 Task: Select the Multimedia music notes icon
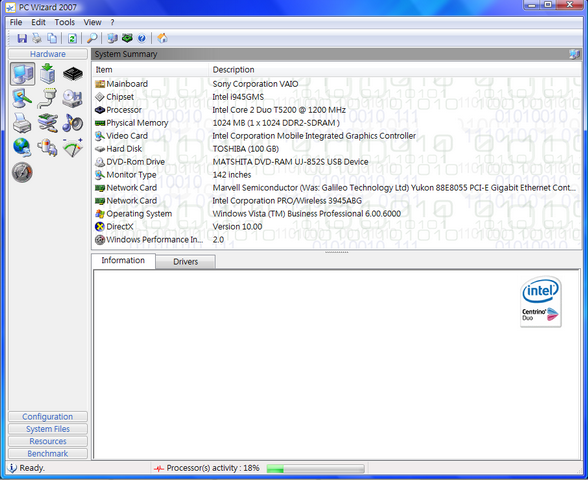click(73, 123)
